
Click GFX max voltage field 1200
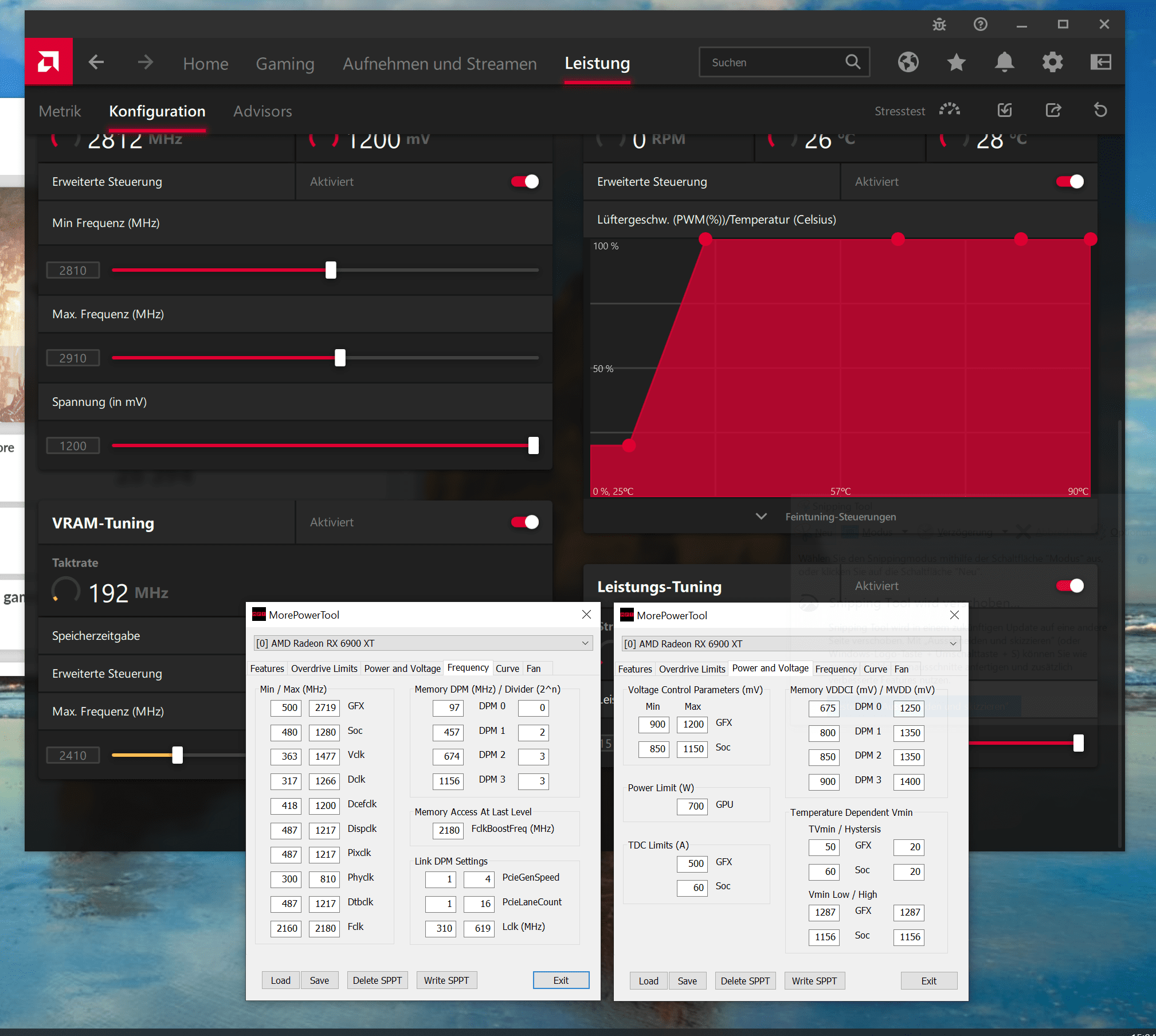pos(692,724)
